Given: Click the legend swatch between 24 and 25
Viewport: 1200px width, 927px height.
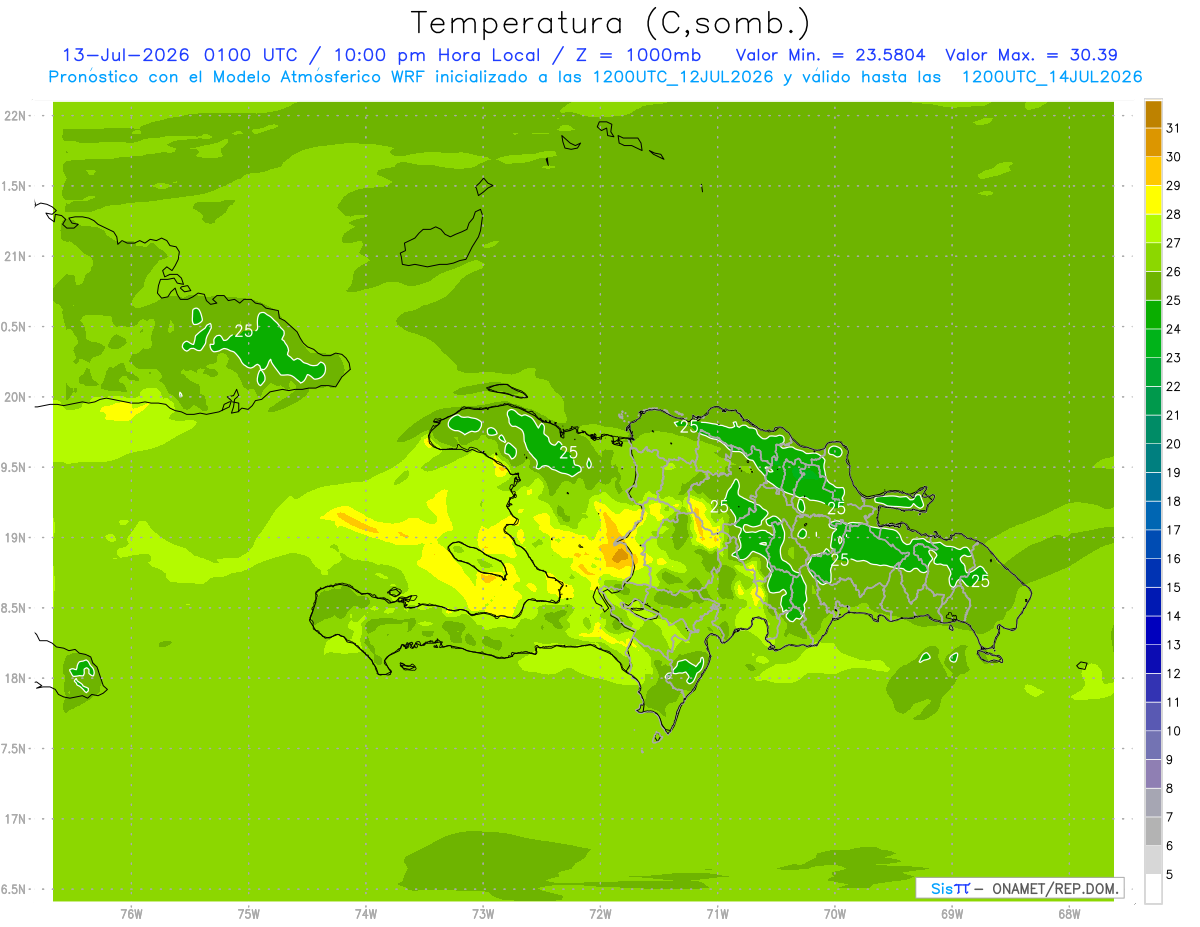Looking at the screenshot, I should point(1153,314).
